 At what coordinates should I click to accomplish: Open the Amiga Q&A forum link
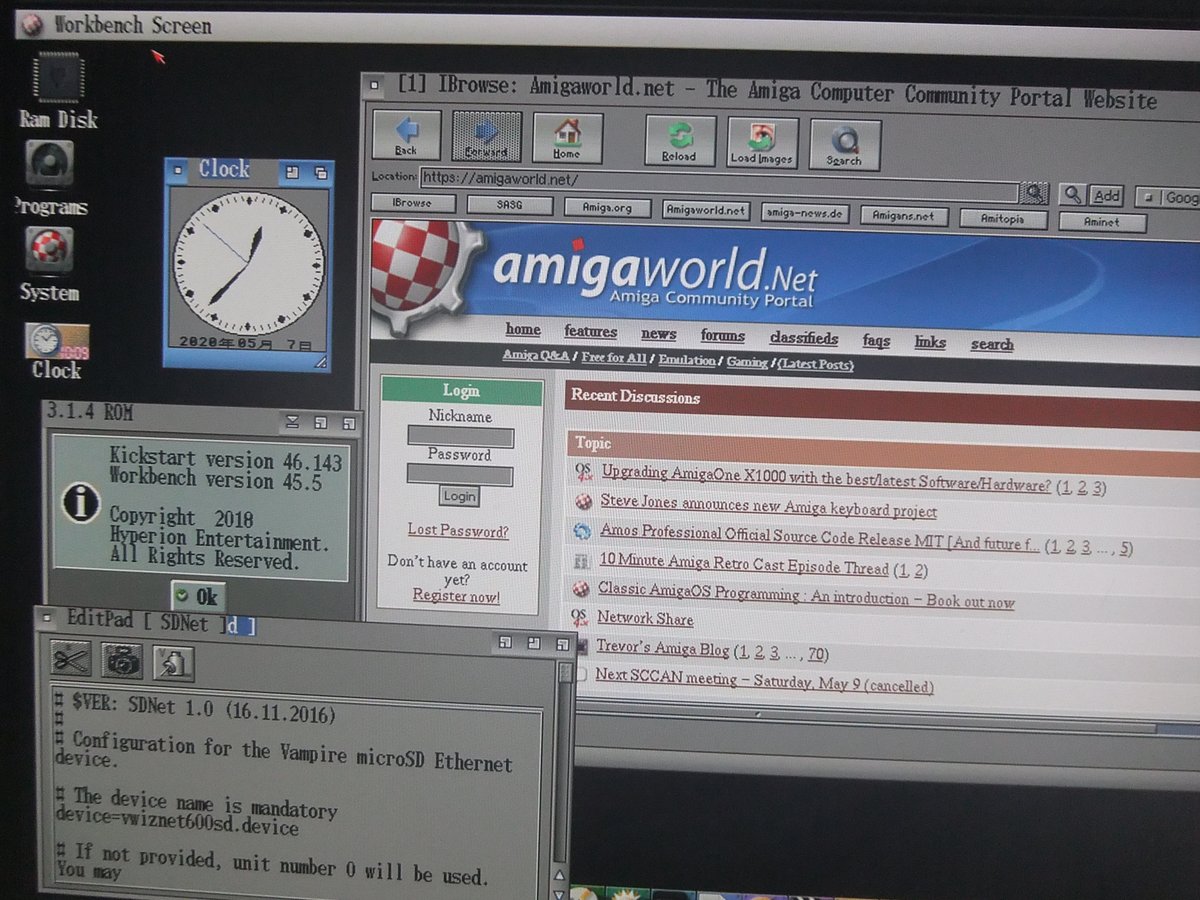(536, 355)
